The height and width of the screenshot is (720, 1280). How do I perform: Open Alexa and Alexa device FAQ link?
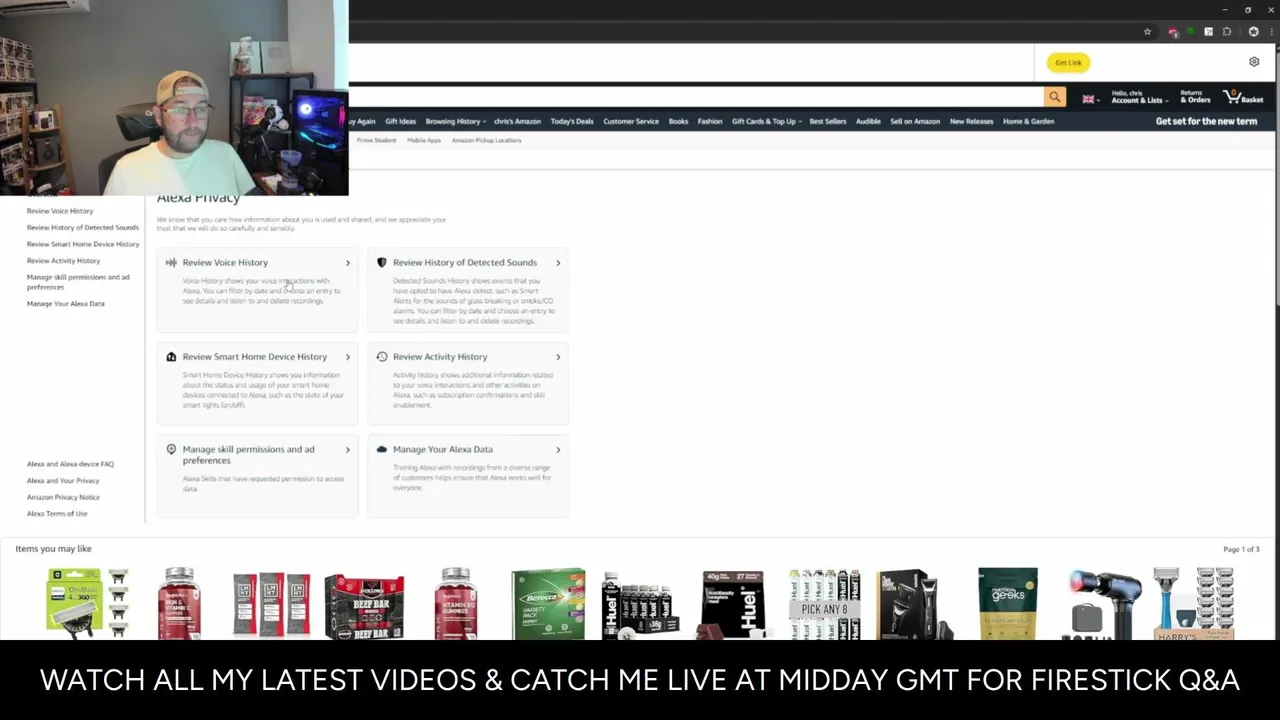pyautogui.click(x=70, y=464)
